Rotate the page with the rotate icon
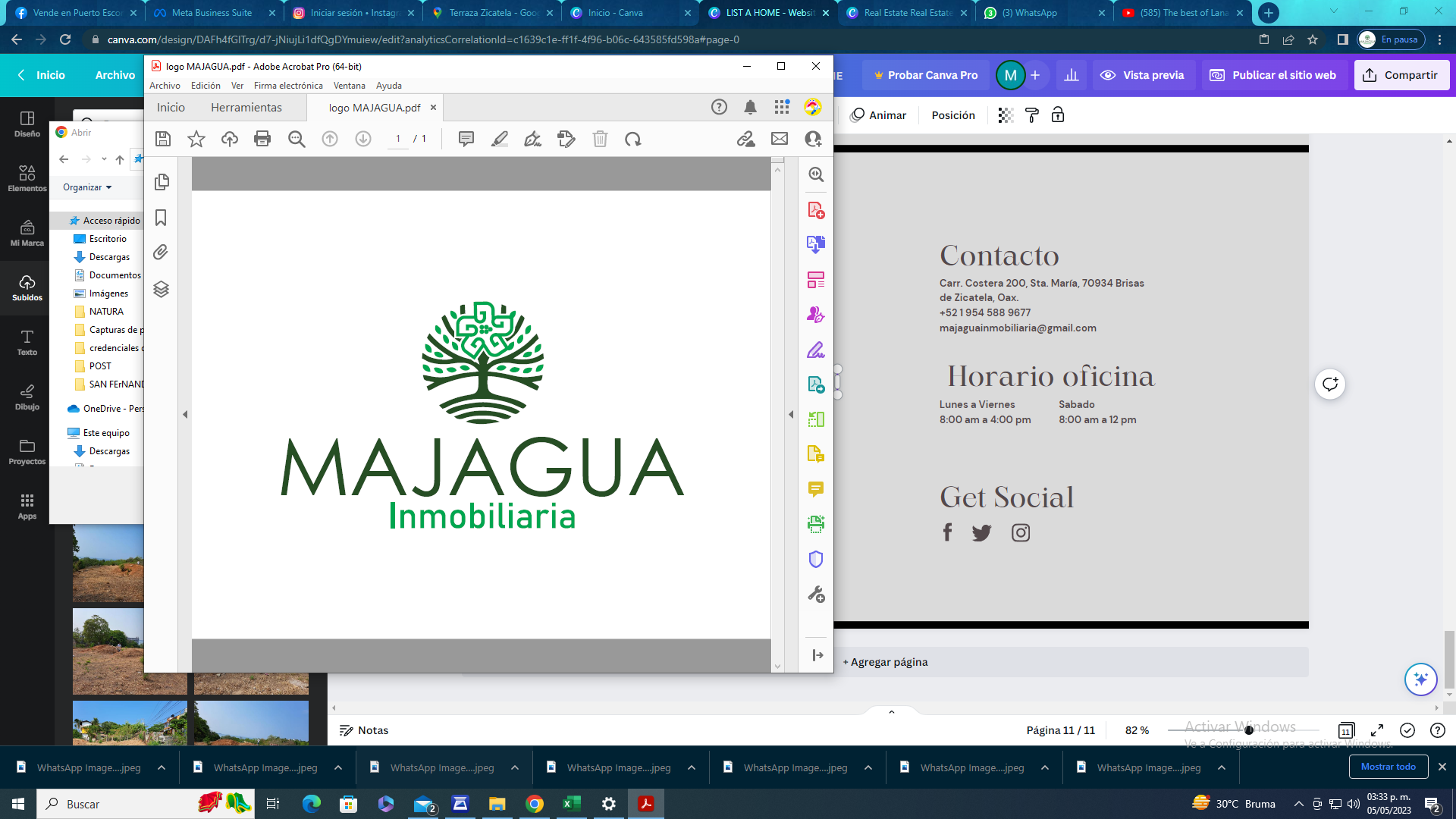 (x=633, y=139)
